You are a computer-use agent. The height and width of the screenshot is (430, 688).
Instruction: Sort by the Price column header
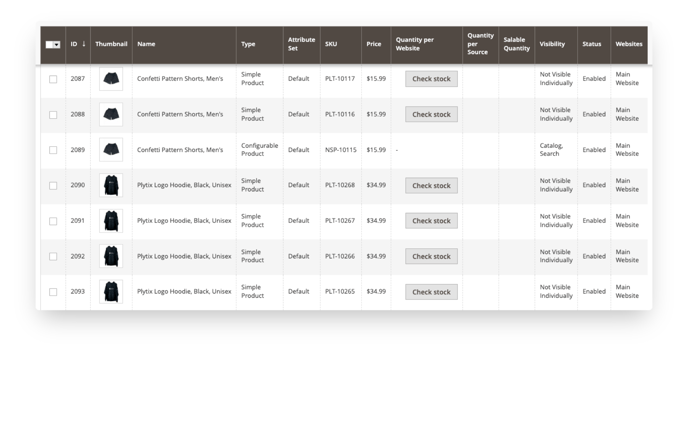pyautogui.click(x=376, y=45)
